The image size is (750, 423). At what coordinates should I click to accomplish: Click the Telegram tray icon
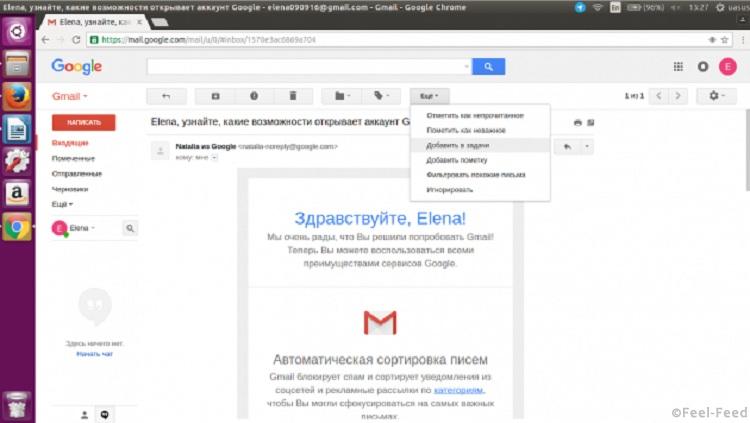point(580,7)
